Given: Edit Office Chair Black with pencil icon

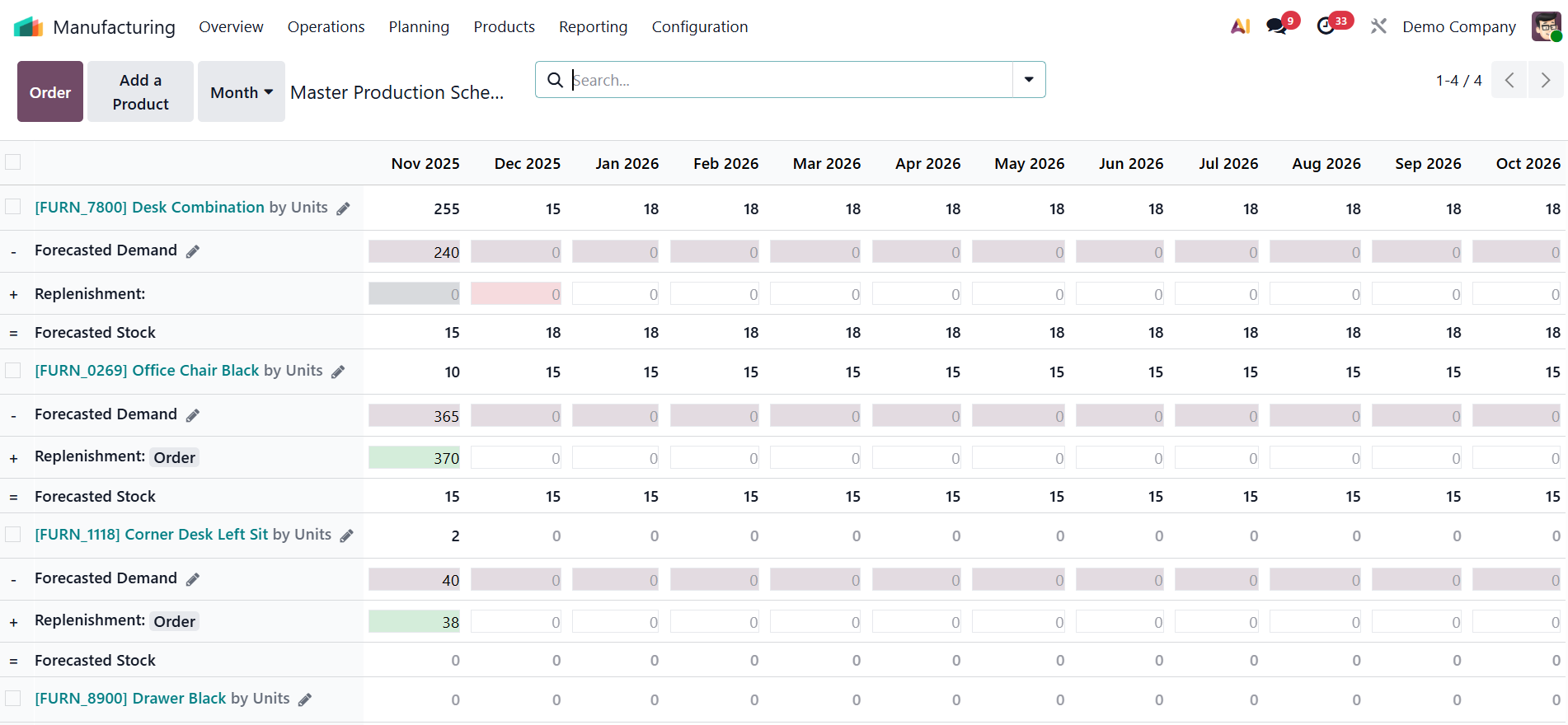Looking at the screenshot, I should point(338,372).
